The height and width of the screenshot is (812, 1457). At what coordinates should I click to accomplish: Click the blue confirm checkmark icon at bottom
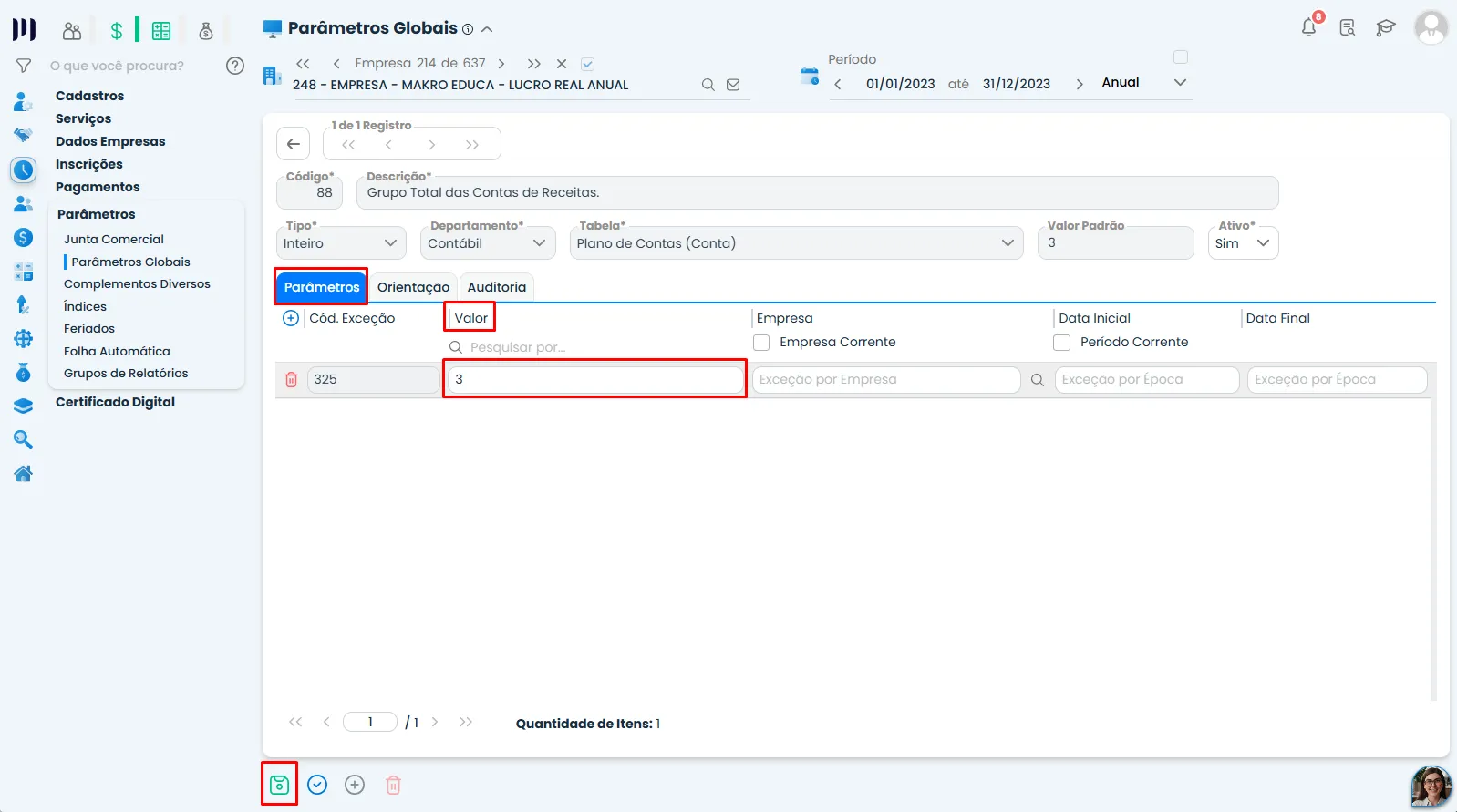[x=317, y=785]
